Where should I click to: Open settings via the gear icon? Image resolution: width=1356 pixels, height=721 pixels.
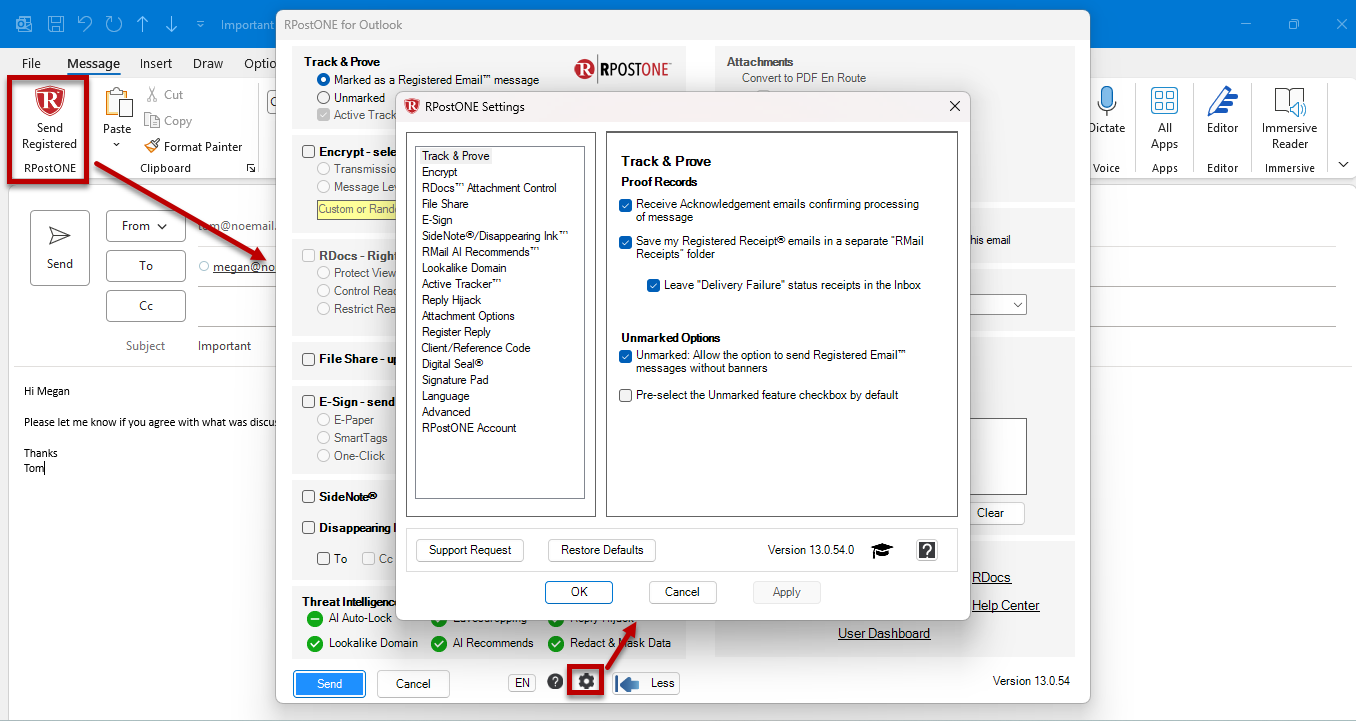586,682
